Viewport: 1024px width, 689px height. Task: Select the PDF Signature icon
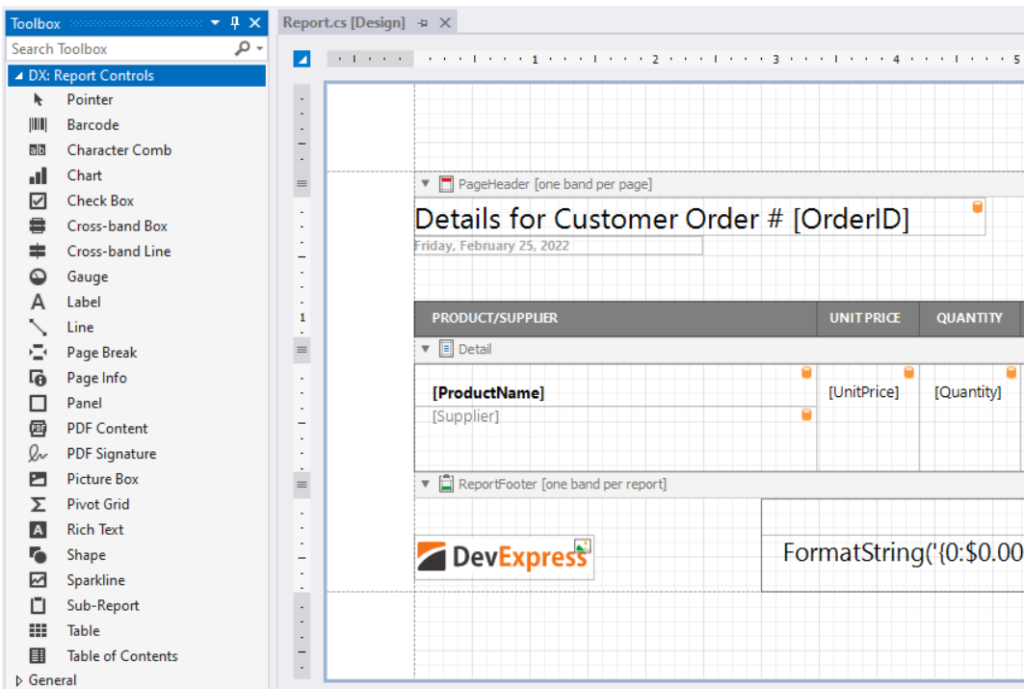click(x=38, y=454)
